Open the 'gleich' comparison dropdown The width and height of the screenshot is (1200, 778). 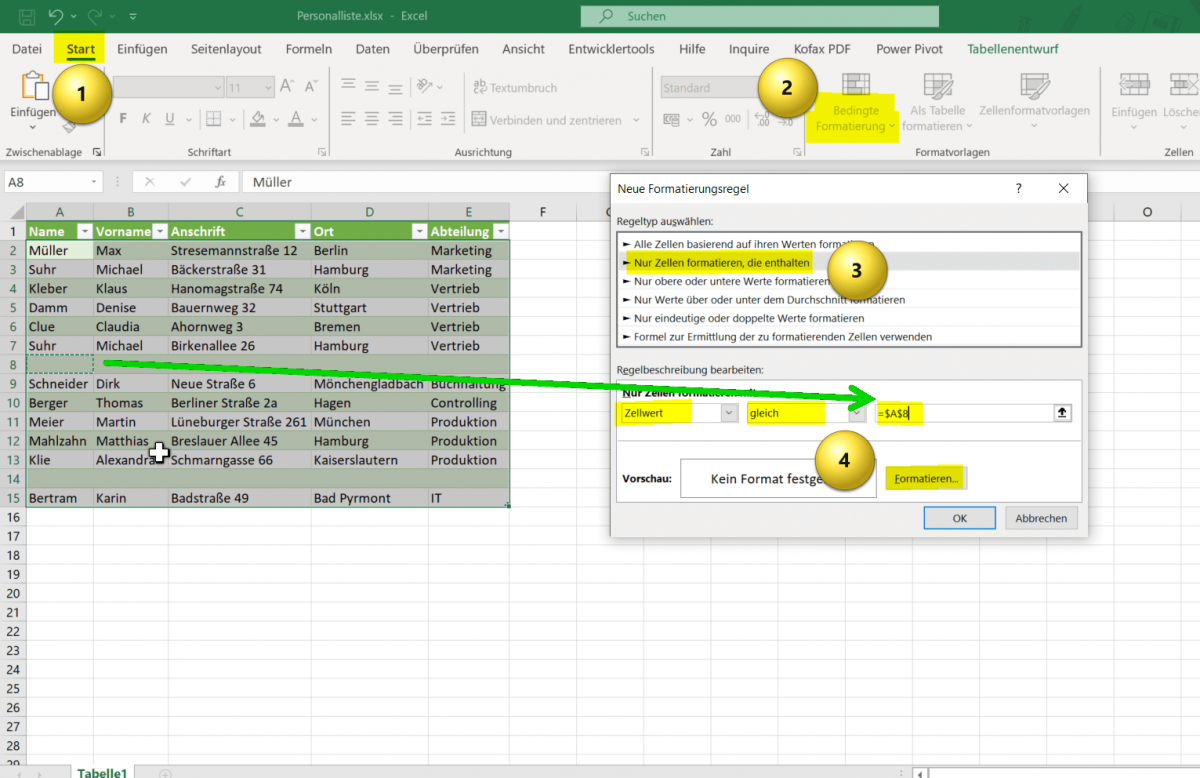point(855,413)
